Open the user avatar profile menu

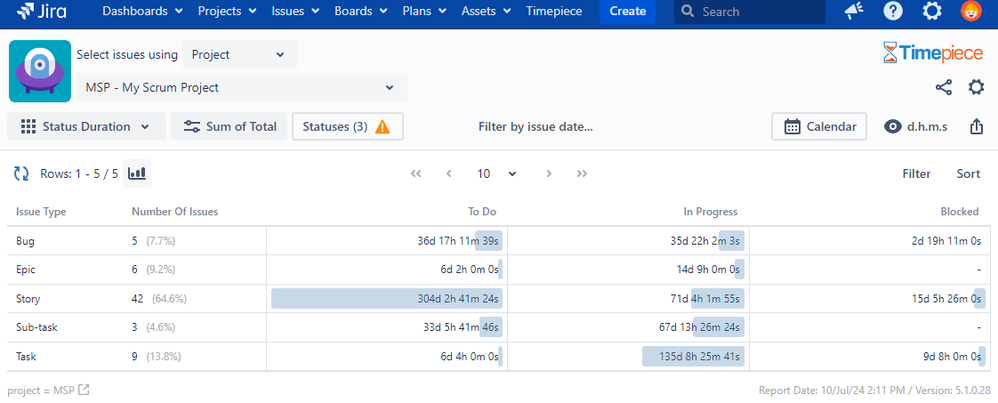point(971,11)
